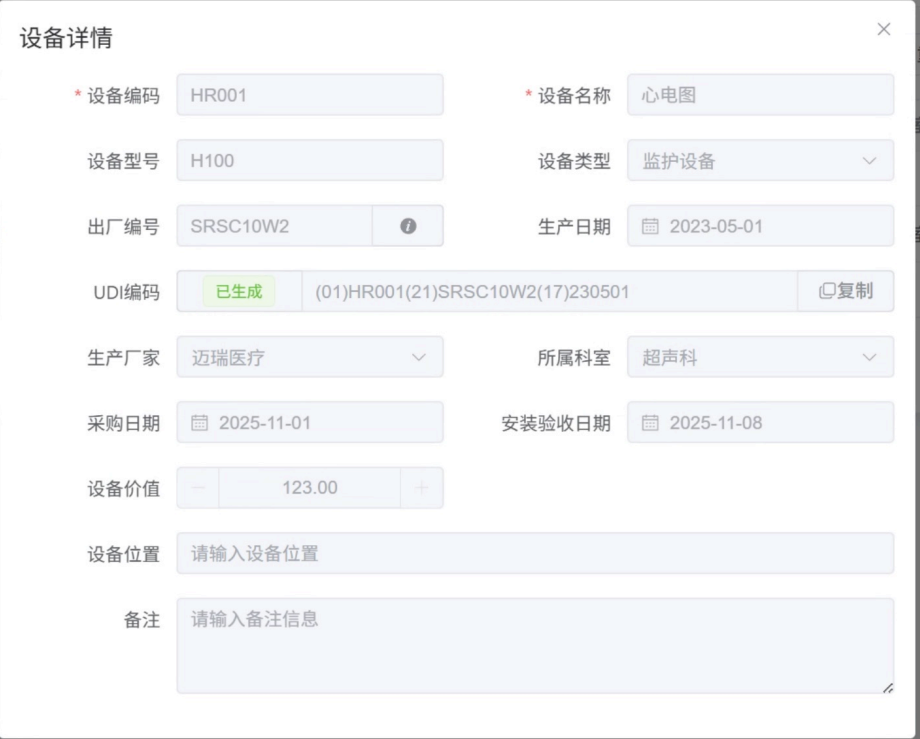Viewport: 920px width, 739px height.
Task: Close the 设备详情 dialog
Action: pyautogui.click(x=883, y=30)
